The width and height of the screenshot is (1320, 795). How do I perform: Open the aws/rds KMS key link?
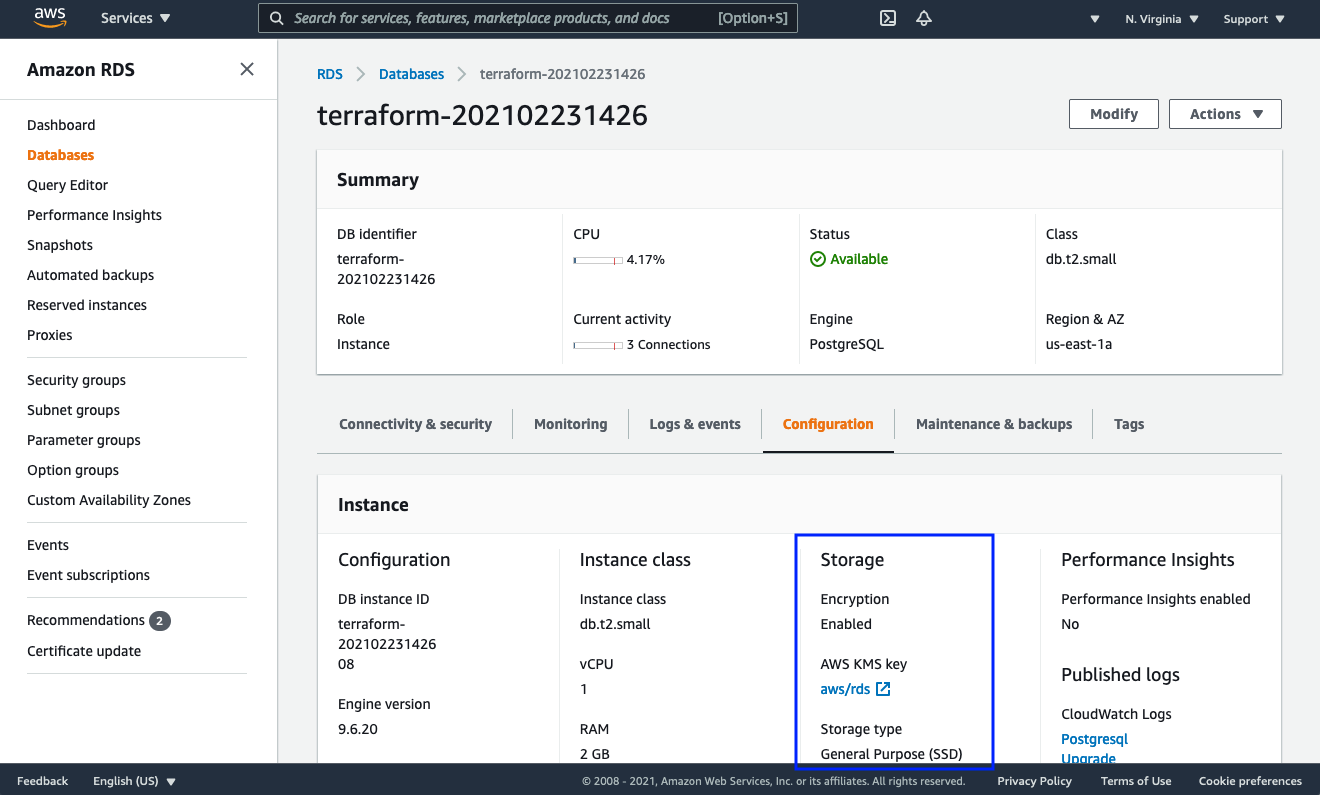[x=845, y=689]
